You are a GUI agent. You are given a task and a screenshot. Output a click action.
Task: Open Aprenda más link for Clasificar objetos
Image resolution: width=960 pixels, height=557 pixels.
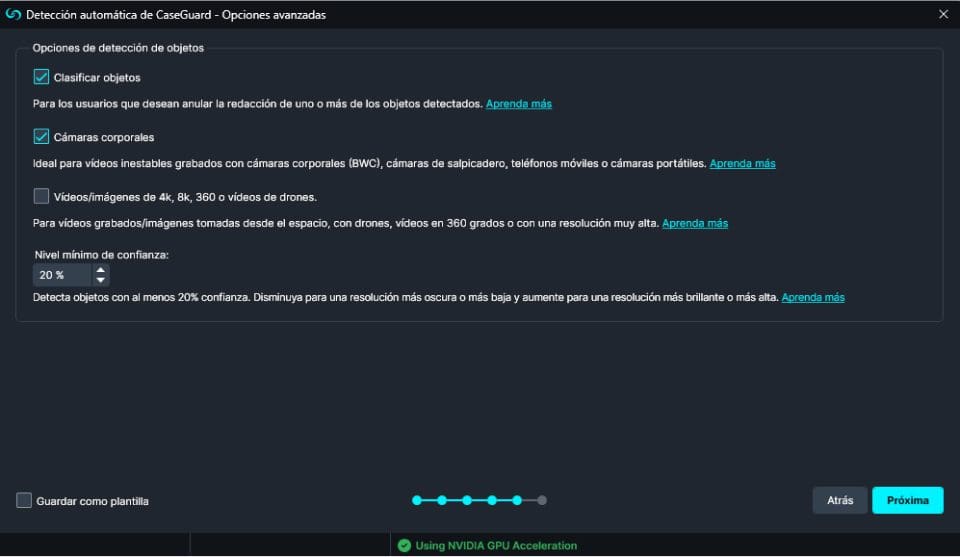pyautogui.click(x=519, y=104)
